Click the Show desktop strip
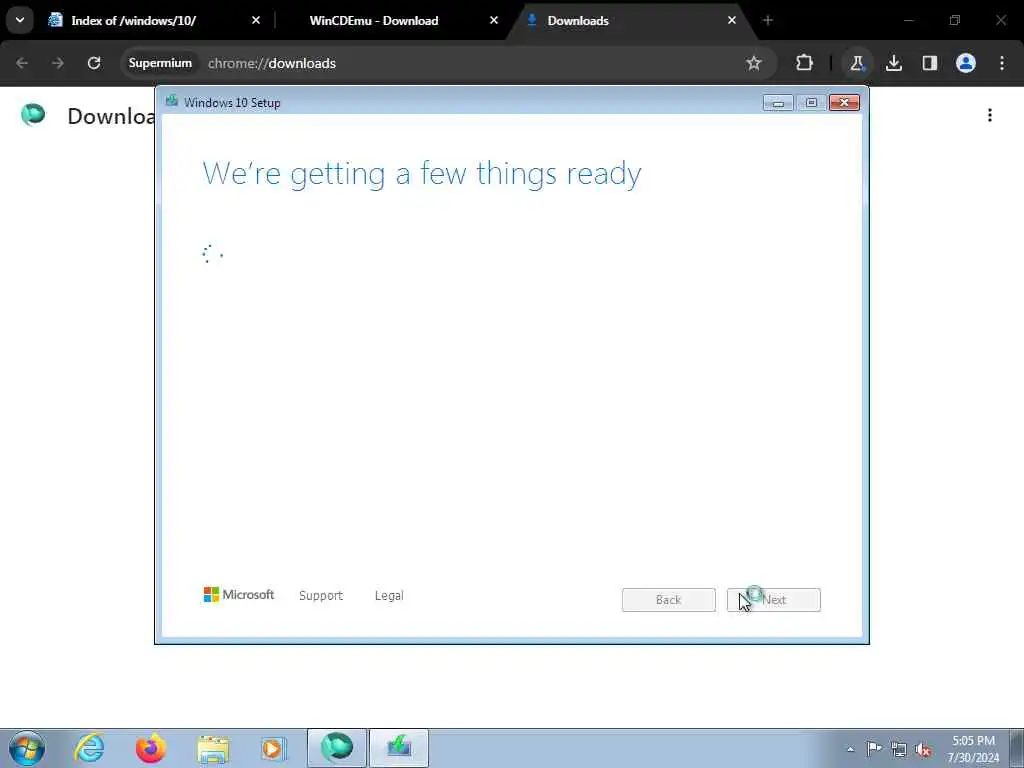 pyautogui.click(x=1017, y=748)
